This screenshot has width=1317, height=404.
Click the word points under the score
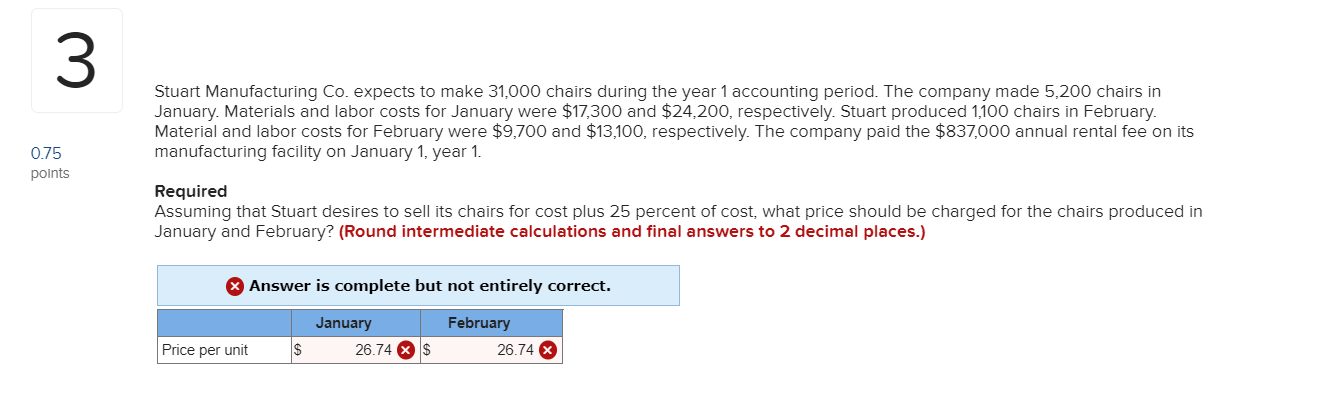click(x=51, y=174)
